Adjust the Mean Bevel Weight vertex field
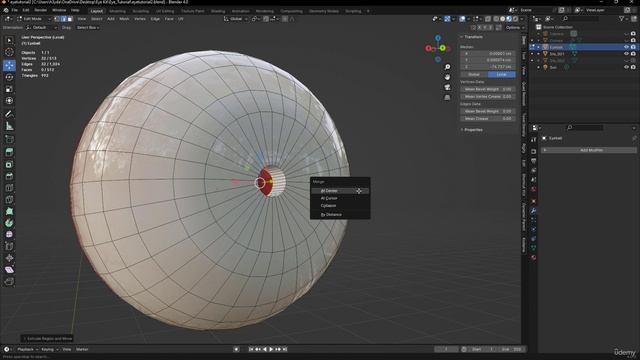The width and height of the screenshot is (640, 360). 488,89
